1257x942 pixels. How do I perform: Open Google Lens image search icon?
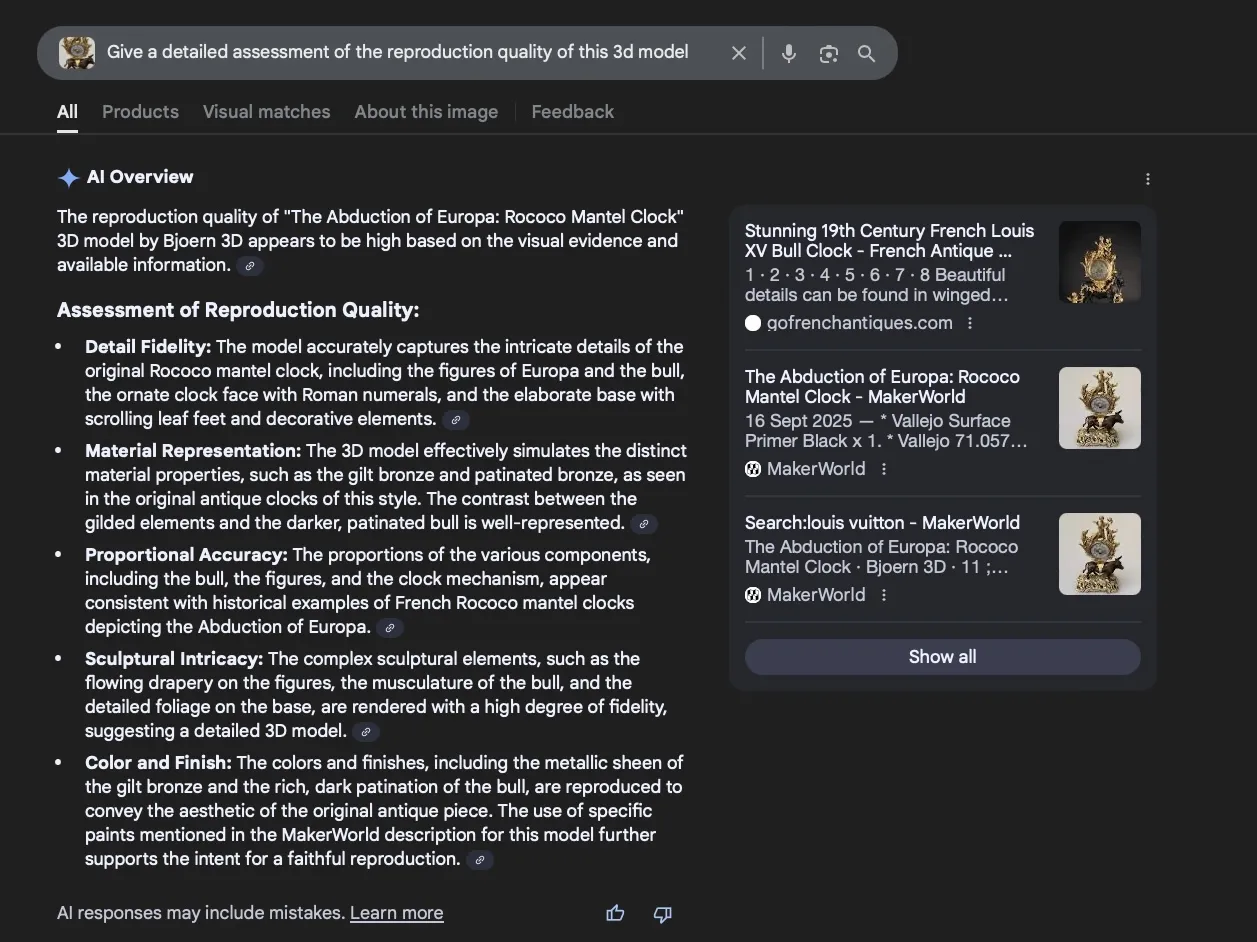coord(828,54)
